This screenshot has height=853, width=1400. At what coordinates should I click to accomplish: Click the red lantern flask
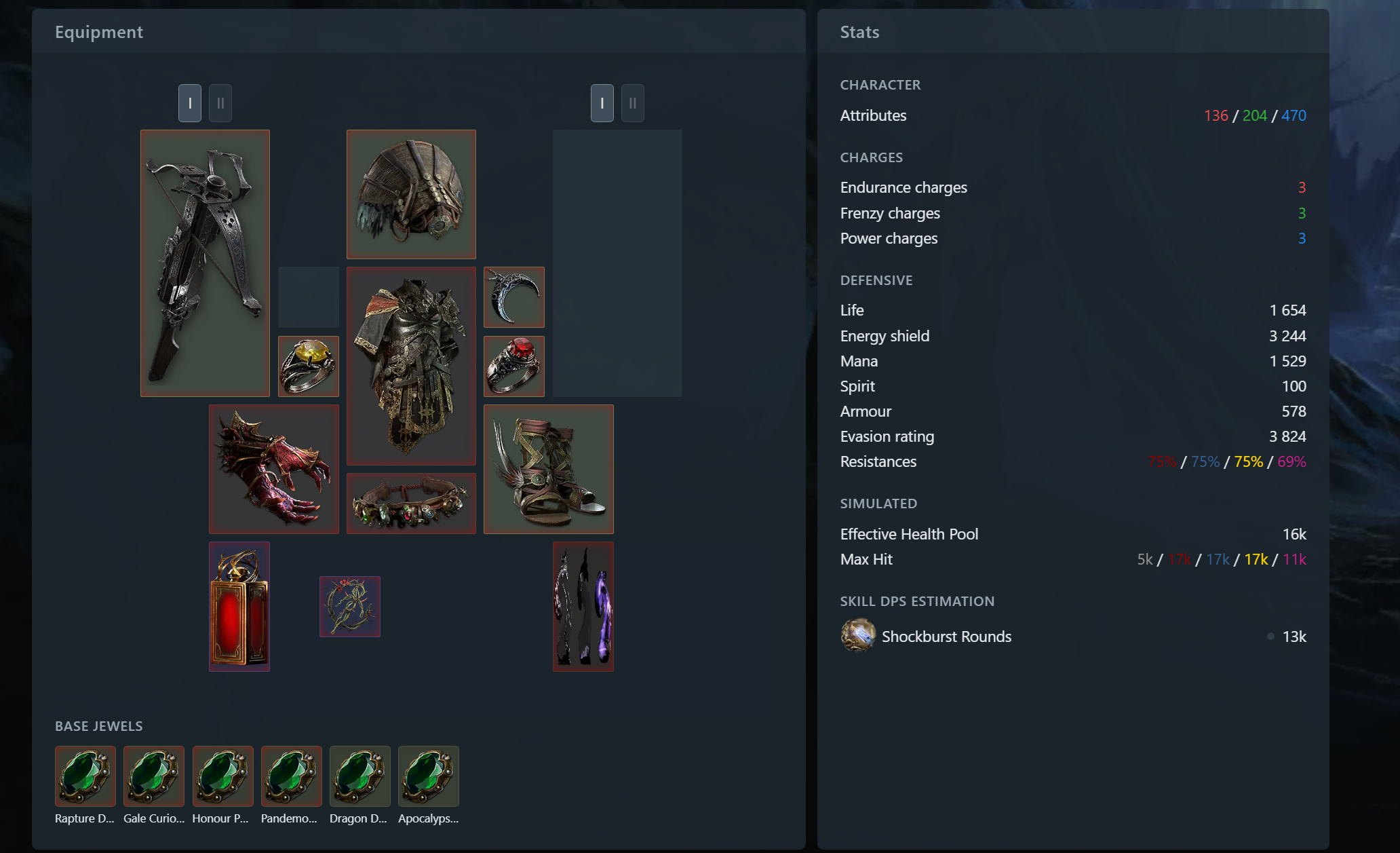239,607
